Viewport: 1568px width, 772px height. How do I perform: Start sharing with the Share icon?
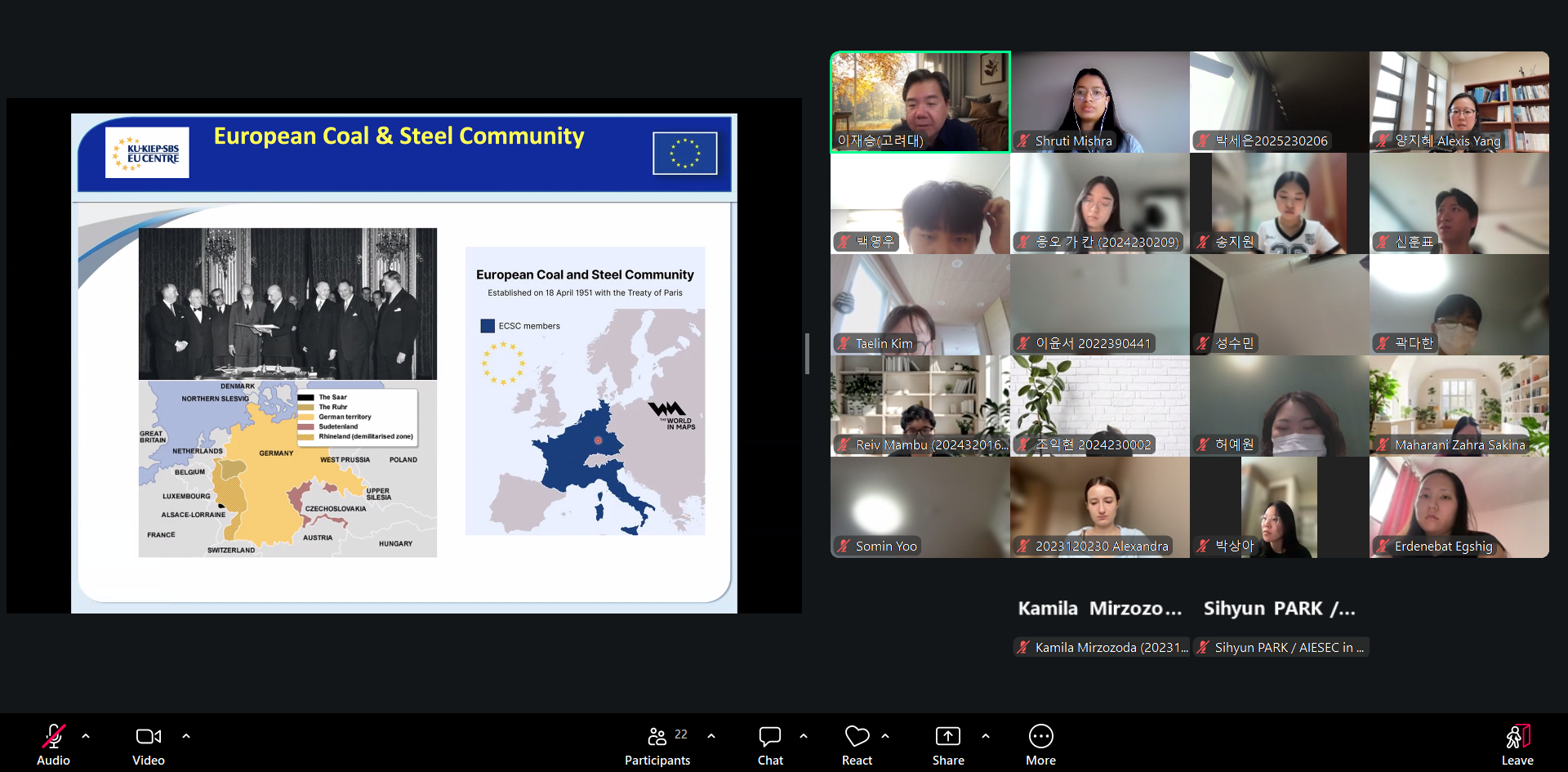pos(948,737)
